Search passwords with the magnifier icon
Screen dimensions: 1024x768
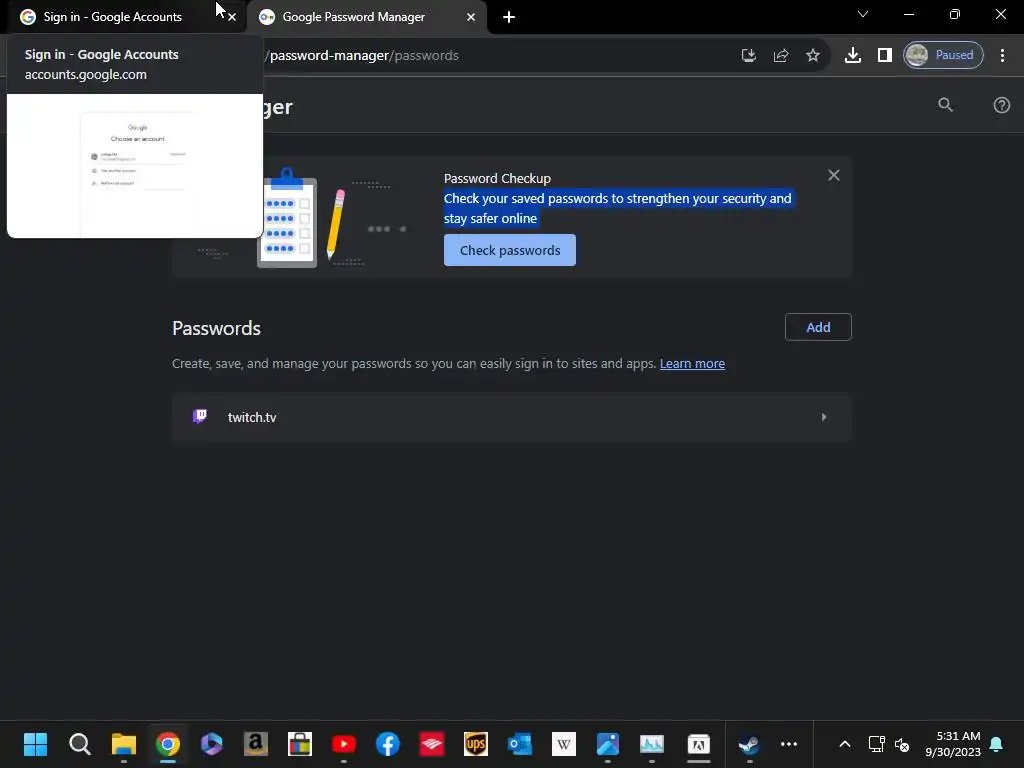[x=945, y=104]
